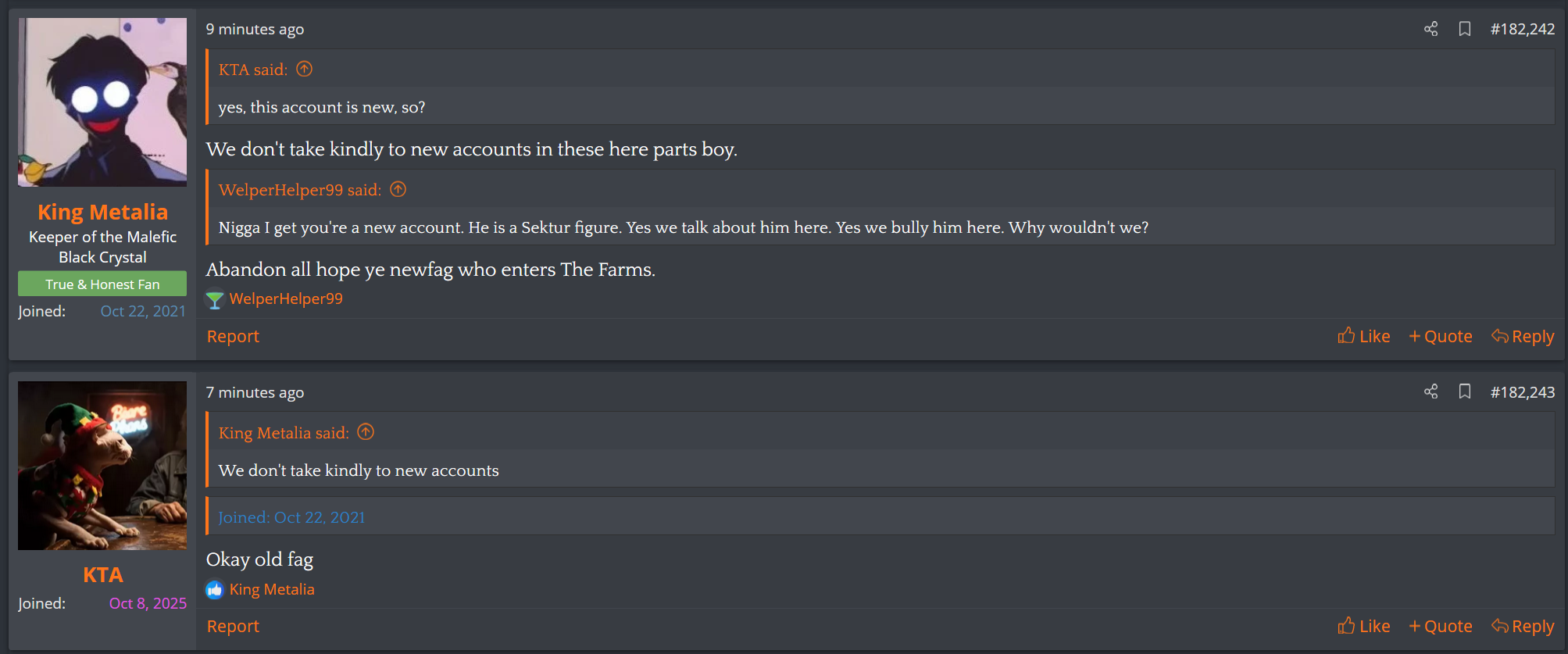The height and width of the screenshot is (654, 1568).
Task: Open post number #182,243 permalink
Action: 1522,392
